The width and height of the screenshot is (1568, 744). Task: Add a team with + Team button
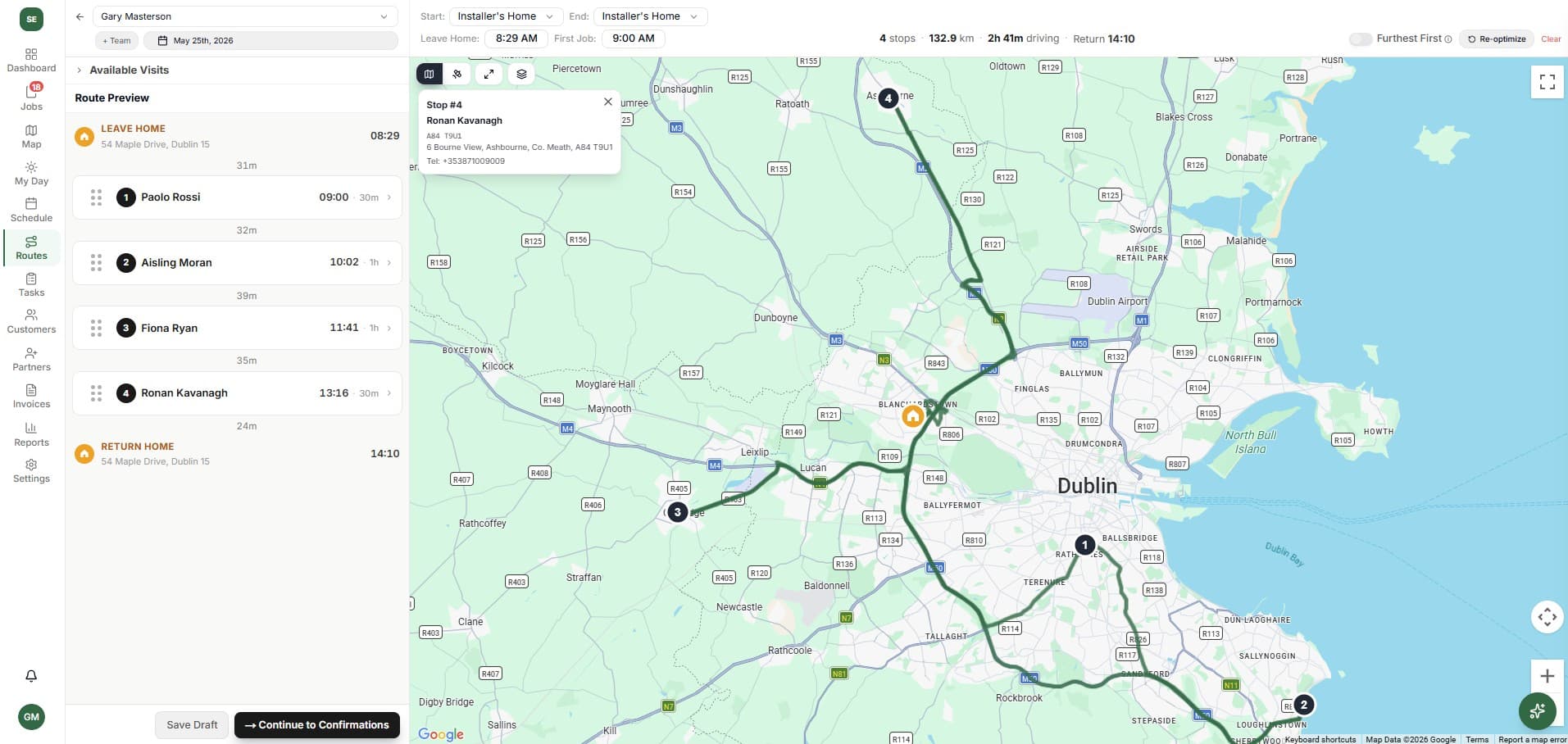116,40
